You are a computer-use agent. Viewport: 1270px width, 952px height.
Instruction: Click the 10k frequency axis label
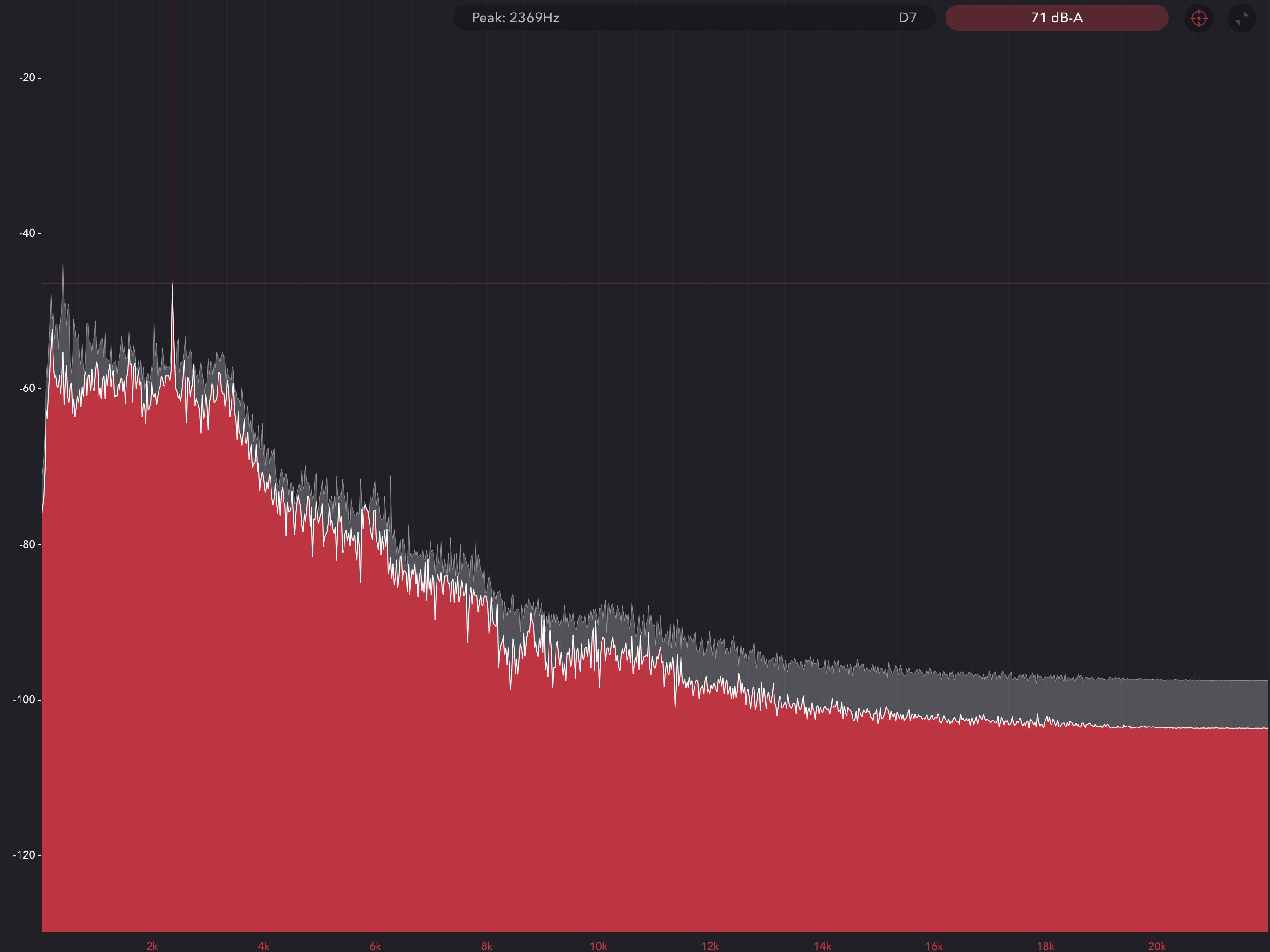click(598, 945)
